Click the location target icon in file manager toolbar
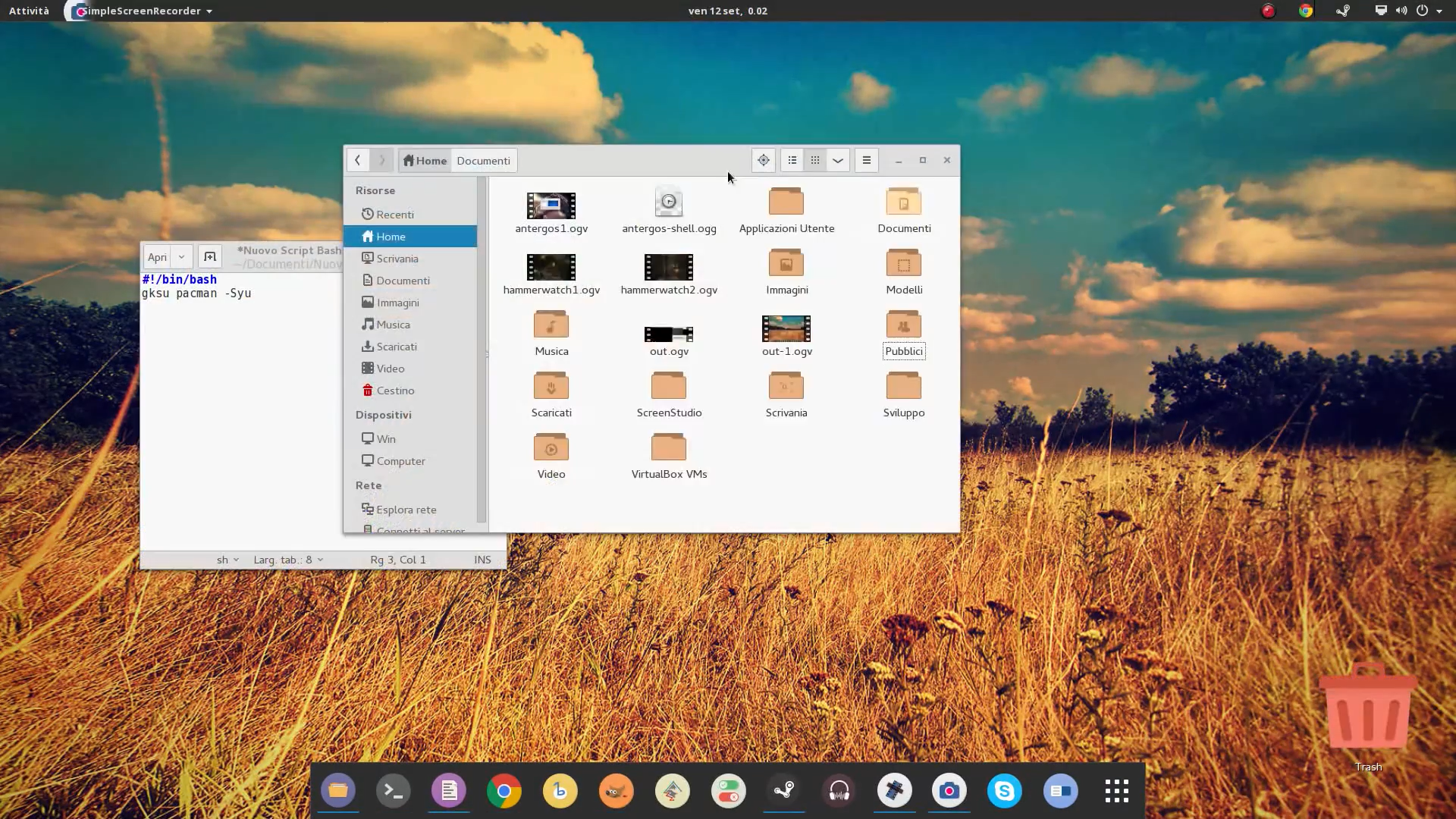Image resolution: width=1456 pixels, height=819 pixels. [764, 160]
